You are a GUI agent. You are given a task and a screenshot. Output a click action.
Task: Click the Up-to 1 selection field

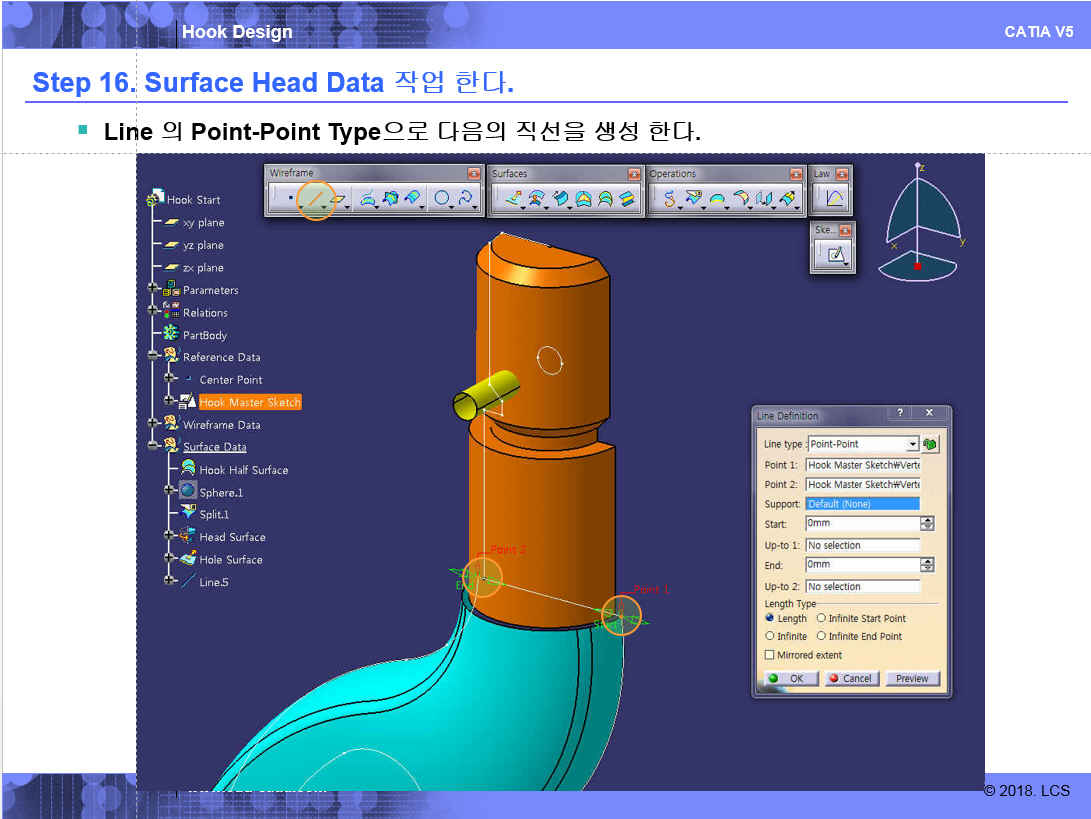click(862, 545)
